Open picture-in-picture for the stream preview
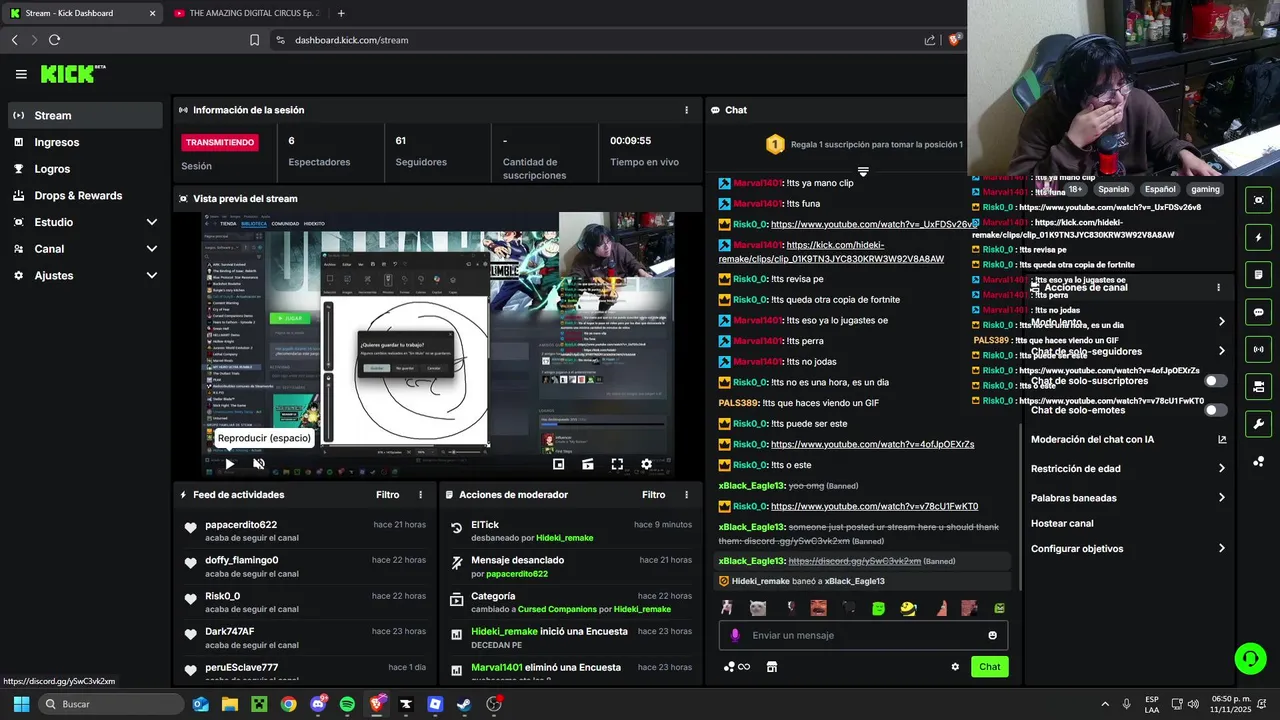 pyautogui.click(x=559, y=464)
